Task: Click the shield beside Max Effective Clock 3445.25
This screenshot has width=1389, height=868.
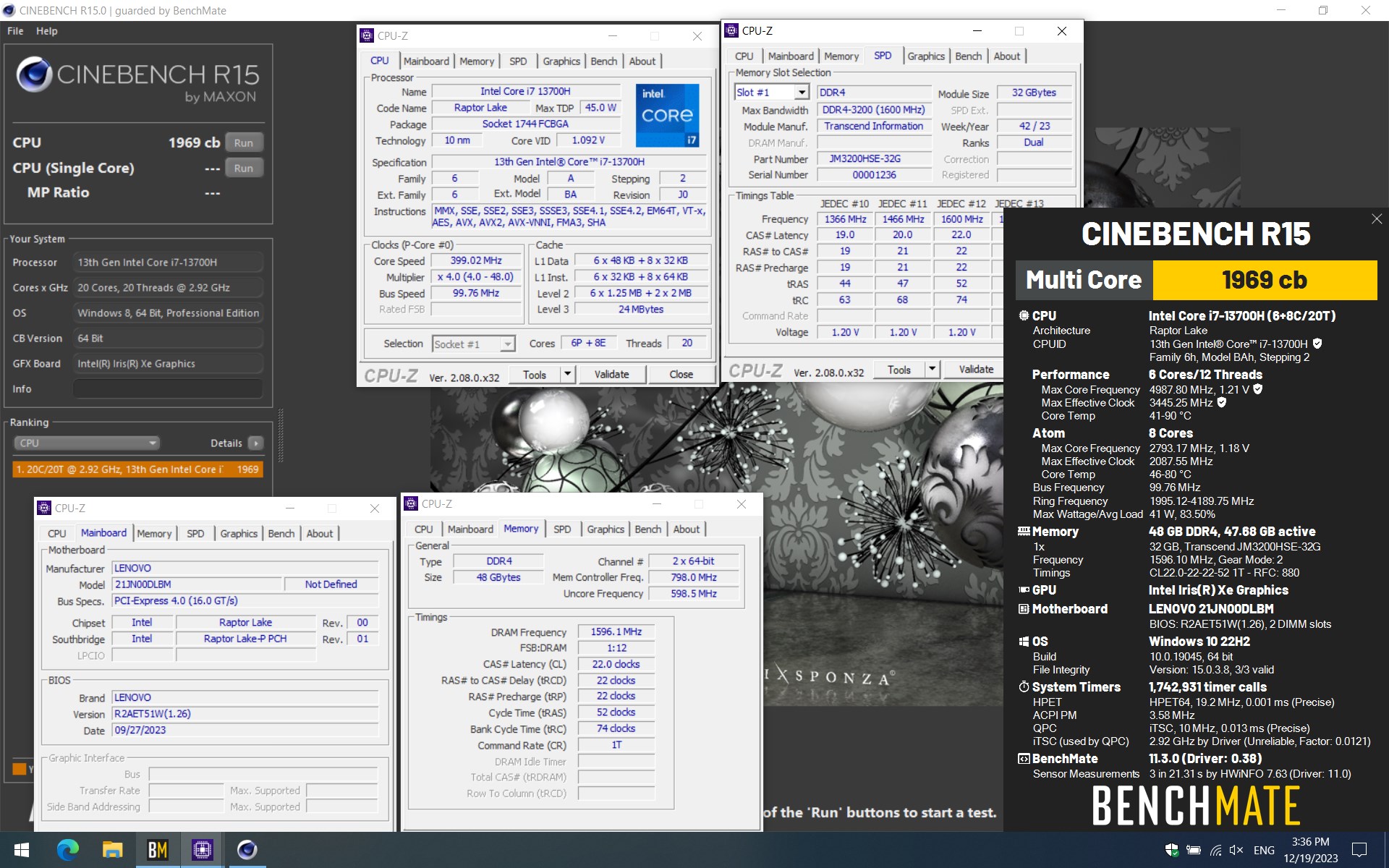Action: point(1222,402)
